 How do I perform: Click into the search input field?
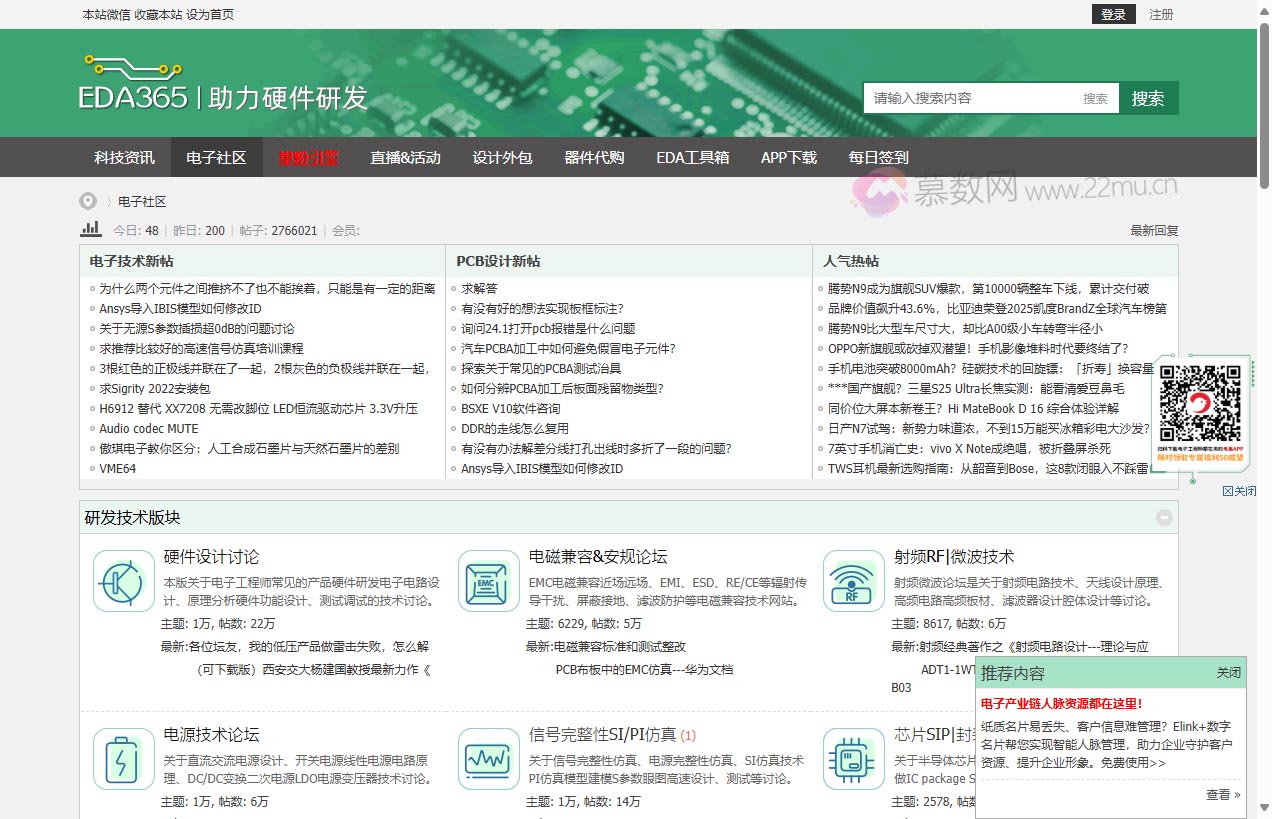point(970,98)
